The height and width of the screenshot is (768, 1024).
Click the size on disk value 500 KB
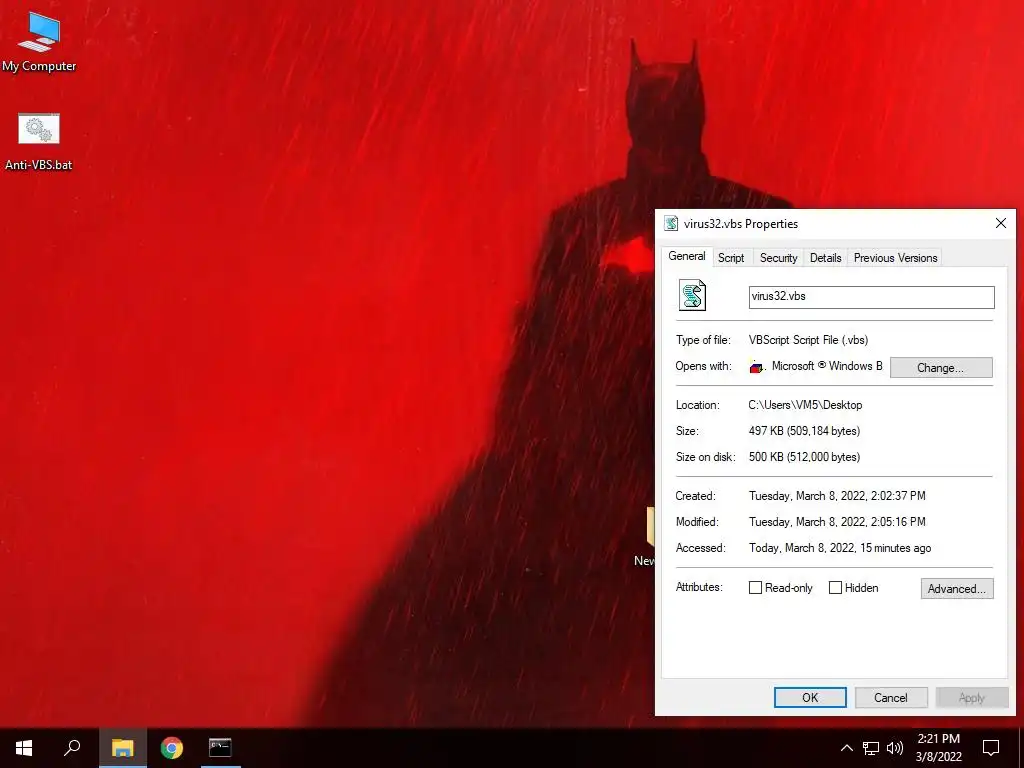805,457
